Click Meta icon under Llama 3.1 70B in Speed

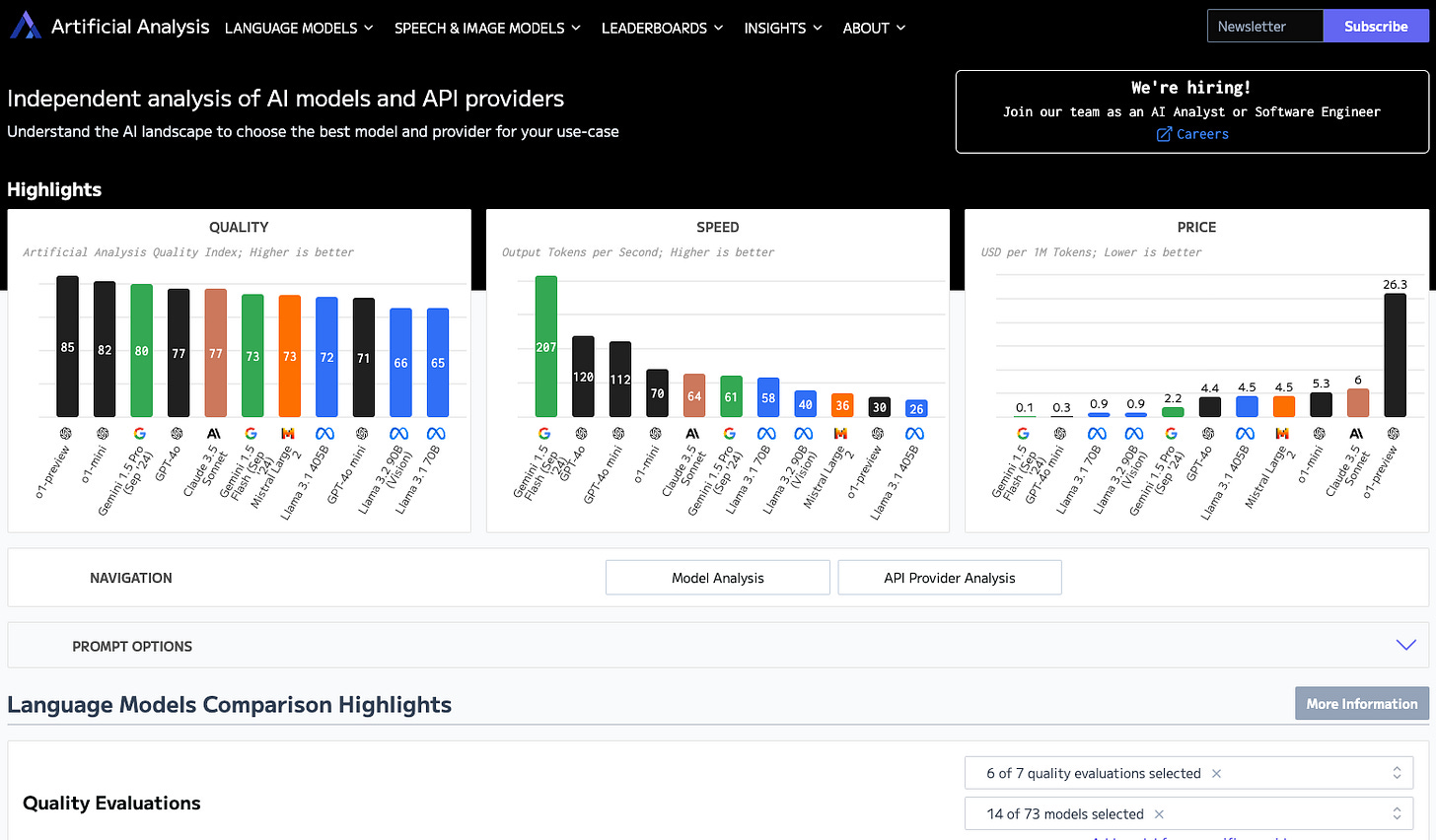point(766,434)
